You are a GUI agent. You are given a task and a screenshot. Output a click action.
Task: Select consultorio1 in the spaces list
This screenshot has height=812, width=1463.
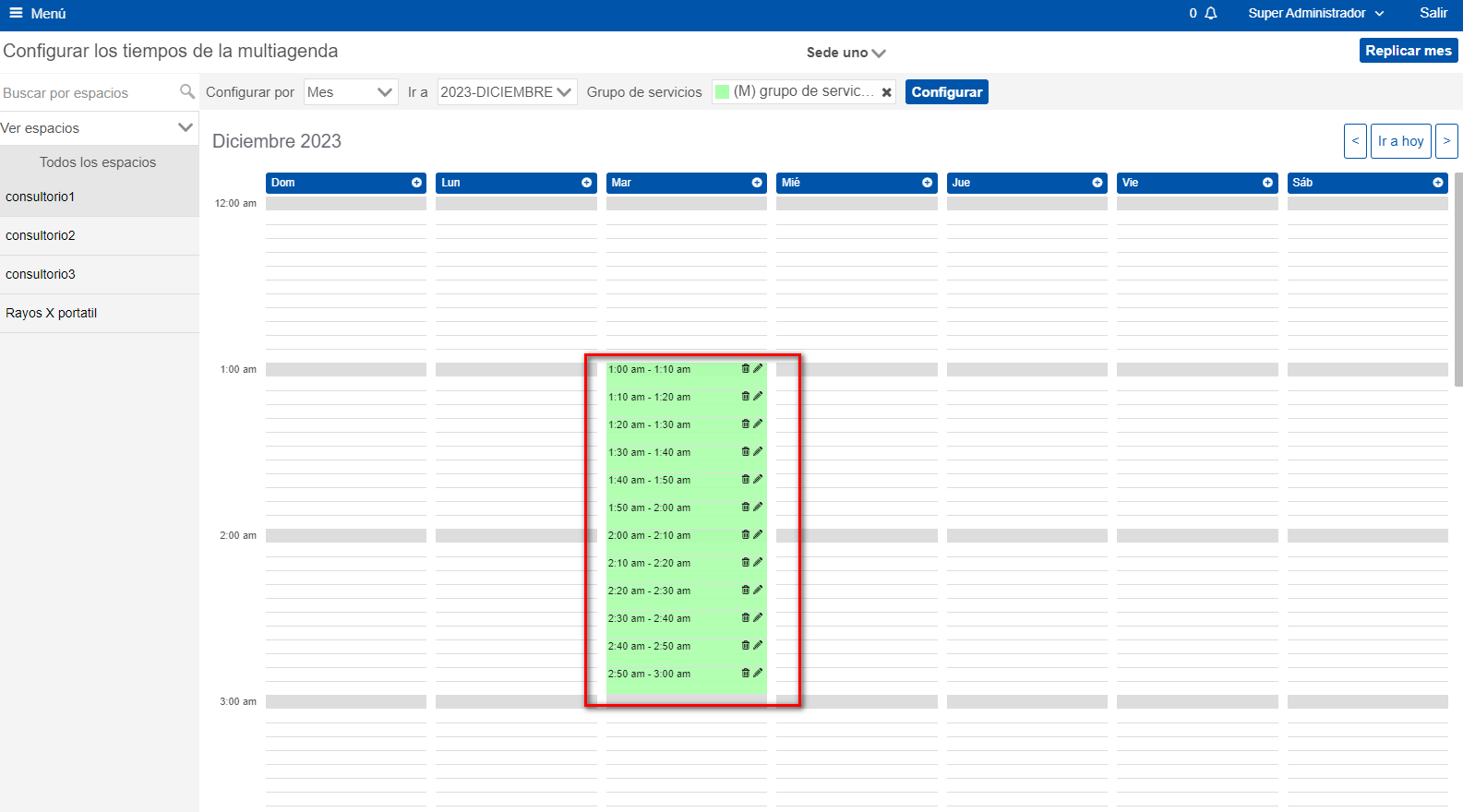[x=100, y=197]
